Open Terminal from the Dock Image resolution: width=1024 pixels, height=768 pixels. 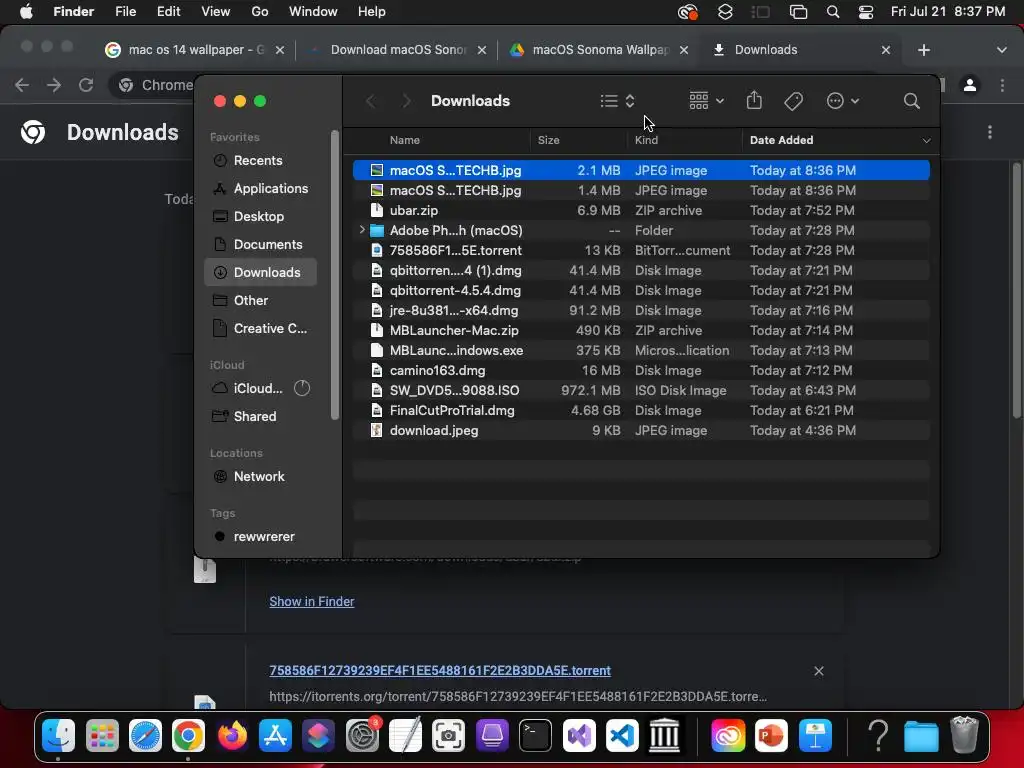click(x=536, y=736)
